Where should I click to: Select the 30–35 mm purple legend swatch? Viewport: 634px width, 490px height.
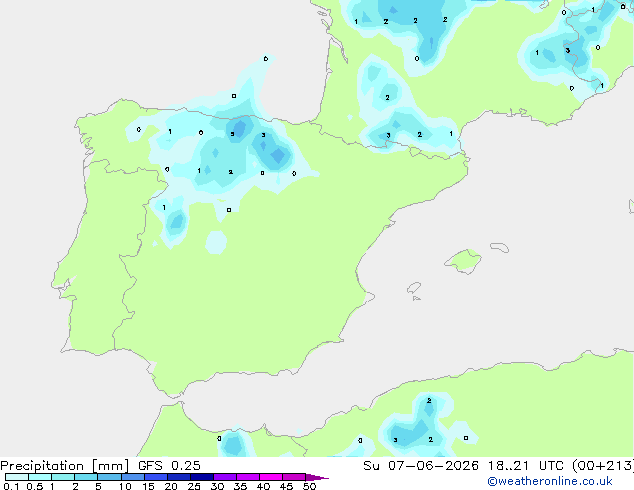(224, 477)
